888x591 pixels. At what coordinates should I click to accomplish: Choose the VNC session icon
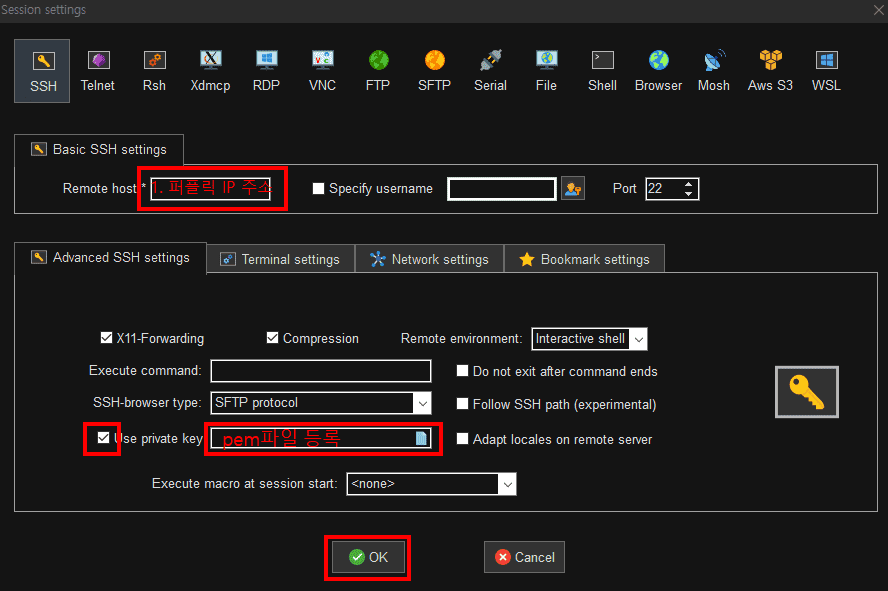[322, 71]
